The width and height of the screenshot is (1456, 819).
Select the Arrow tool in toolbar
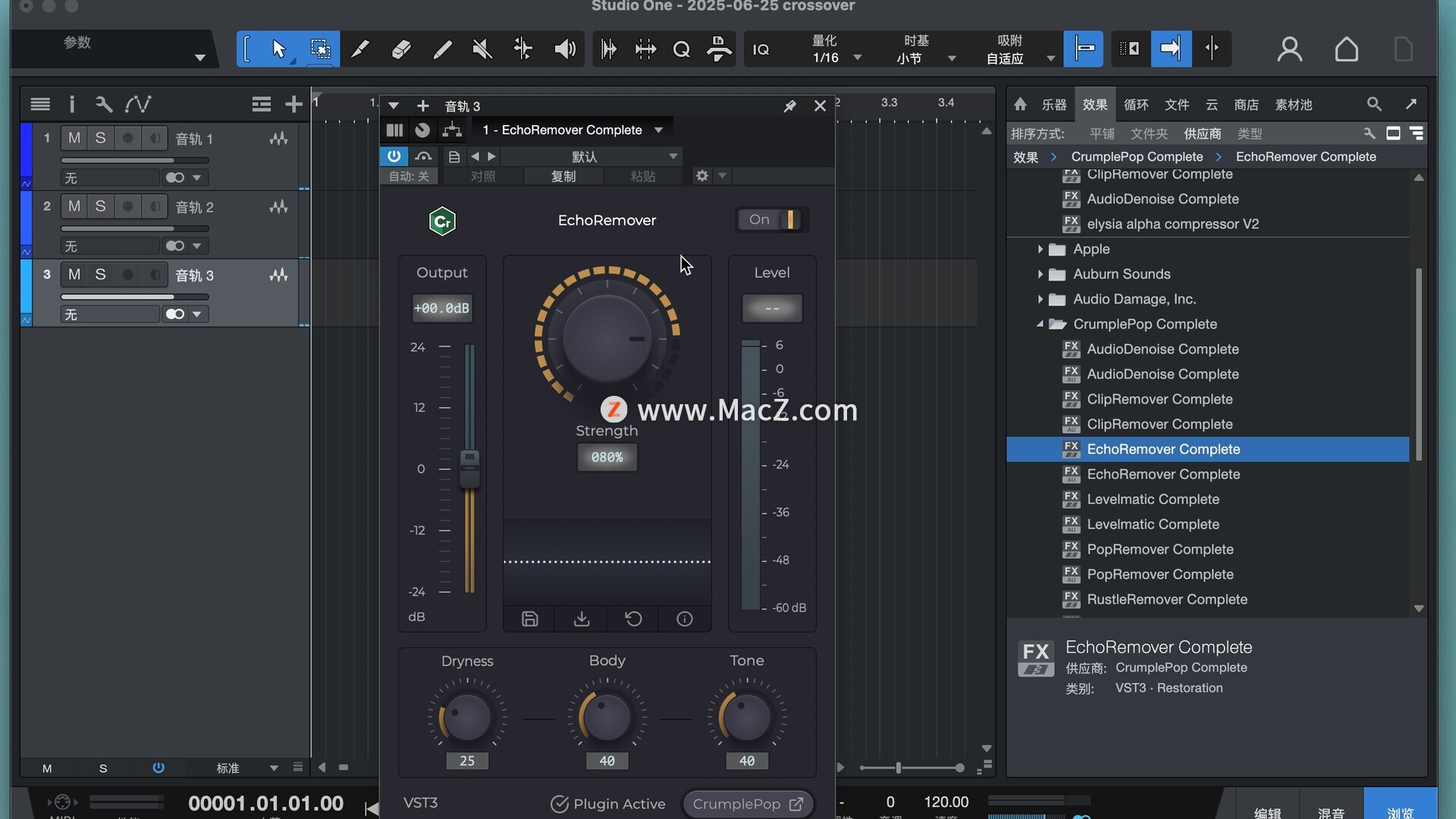pos(278,49)
